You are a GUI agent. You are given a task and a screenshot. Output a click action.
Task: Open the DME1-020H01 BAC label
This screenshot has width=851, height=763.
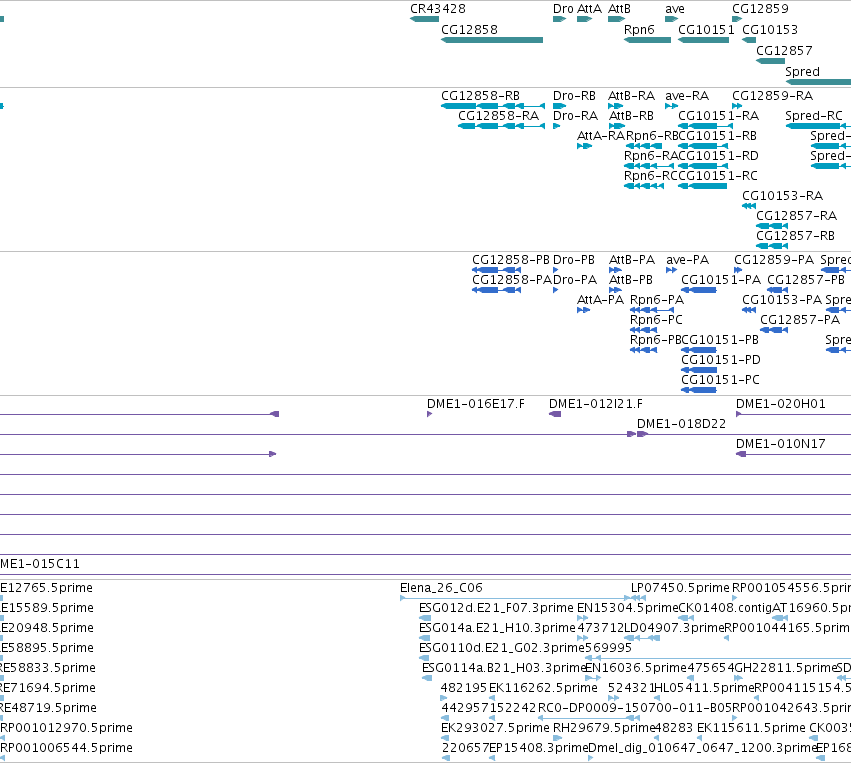[x=780, y=404]
